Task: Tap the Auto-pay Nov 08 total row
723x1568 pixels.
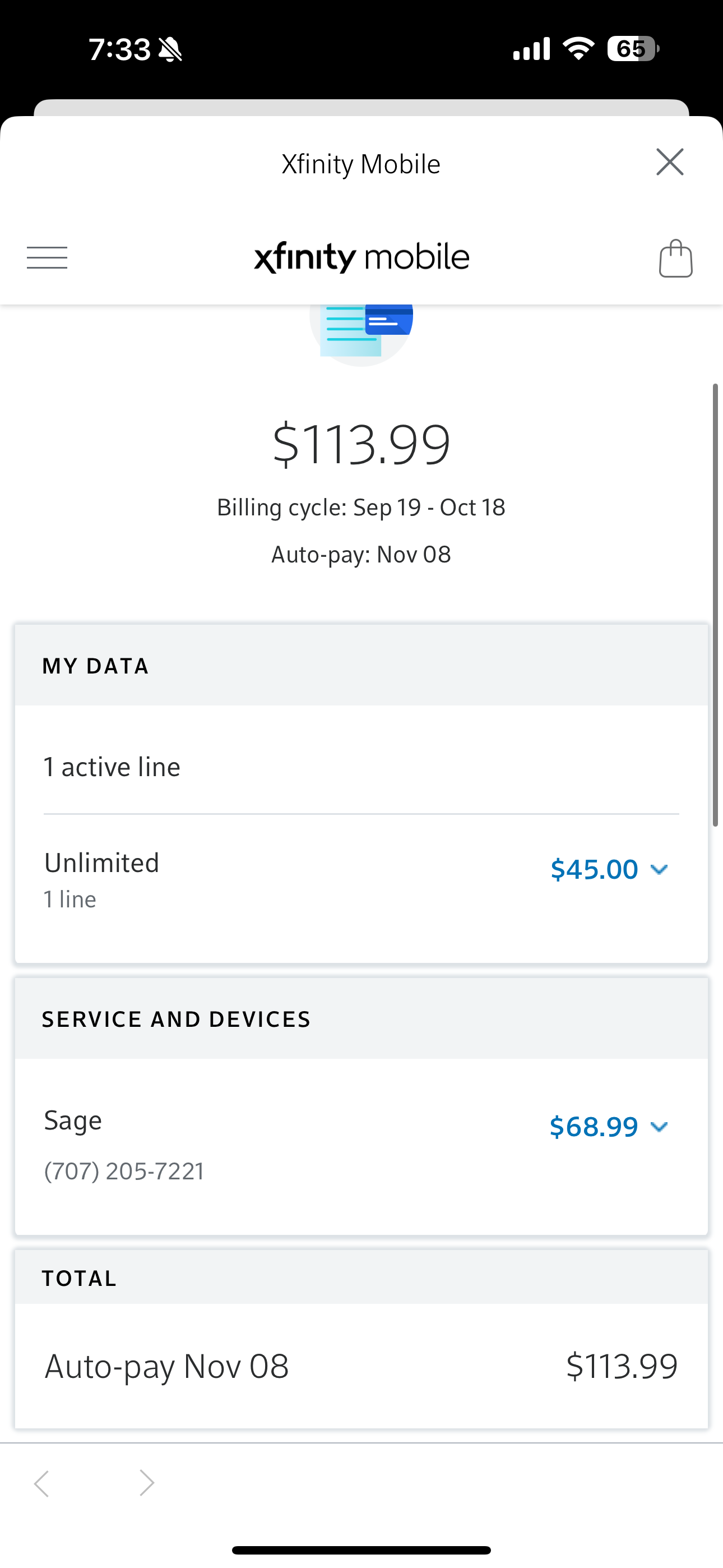Action: pyautogui.click(x=361, y=1366)
